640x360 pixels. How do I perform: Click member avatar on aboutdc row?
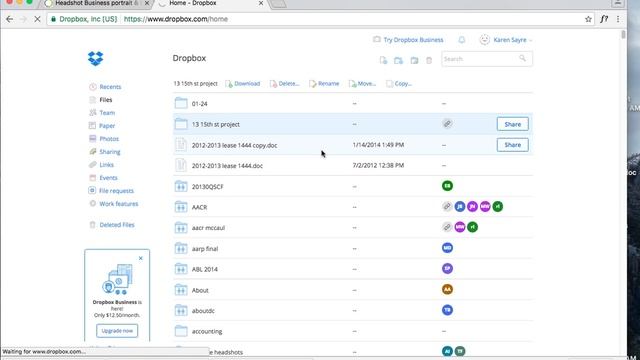pos(447,310)
